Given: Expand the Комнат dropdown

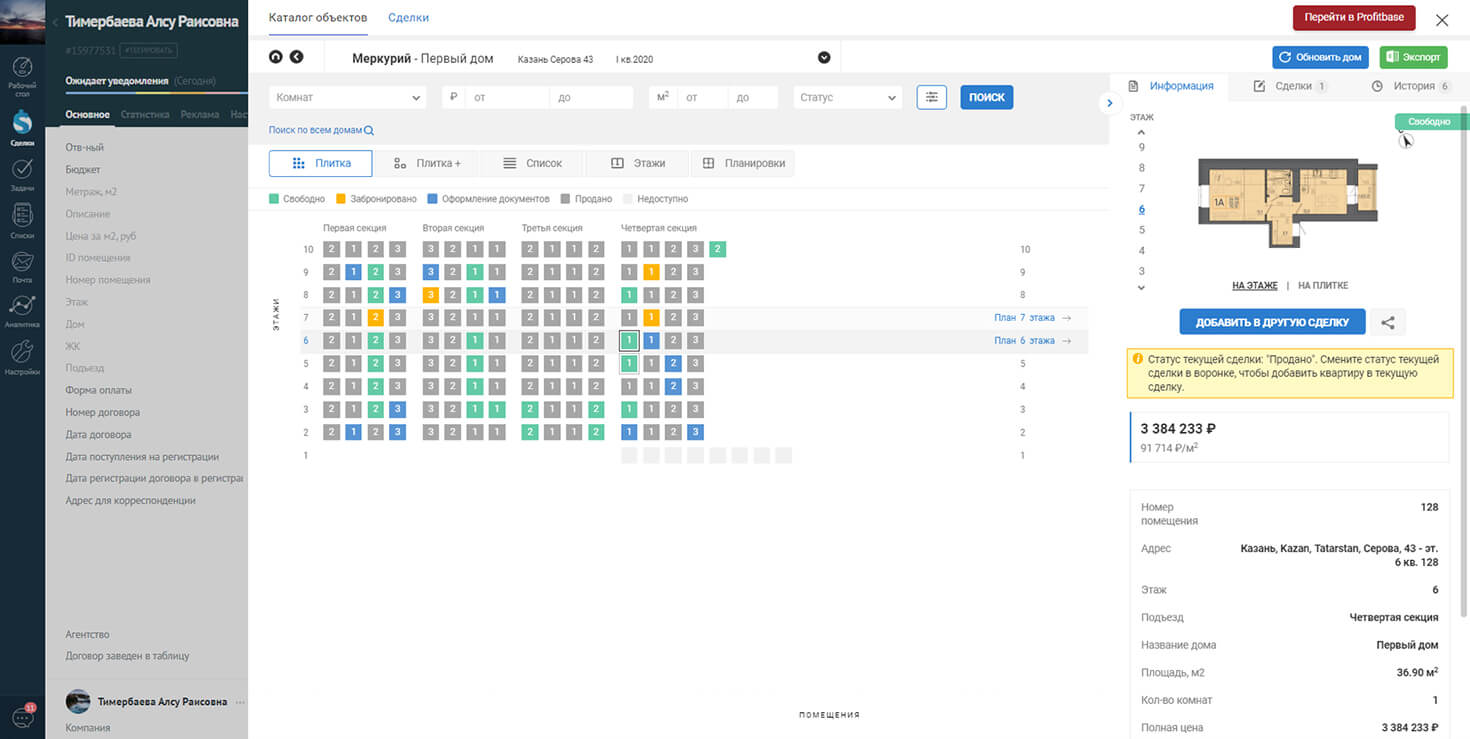Looking at the screenshot, I should [347, 97].
